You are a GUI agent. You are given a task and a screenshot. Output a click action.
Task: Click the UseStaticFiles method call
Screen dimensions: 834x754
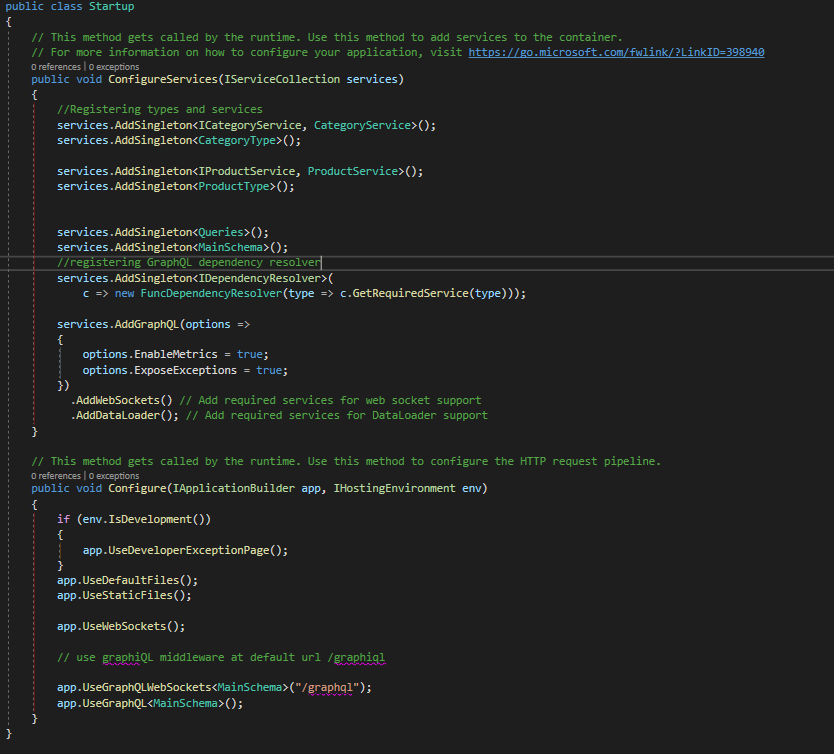[x=138, y=595]
